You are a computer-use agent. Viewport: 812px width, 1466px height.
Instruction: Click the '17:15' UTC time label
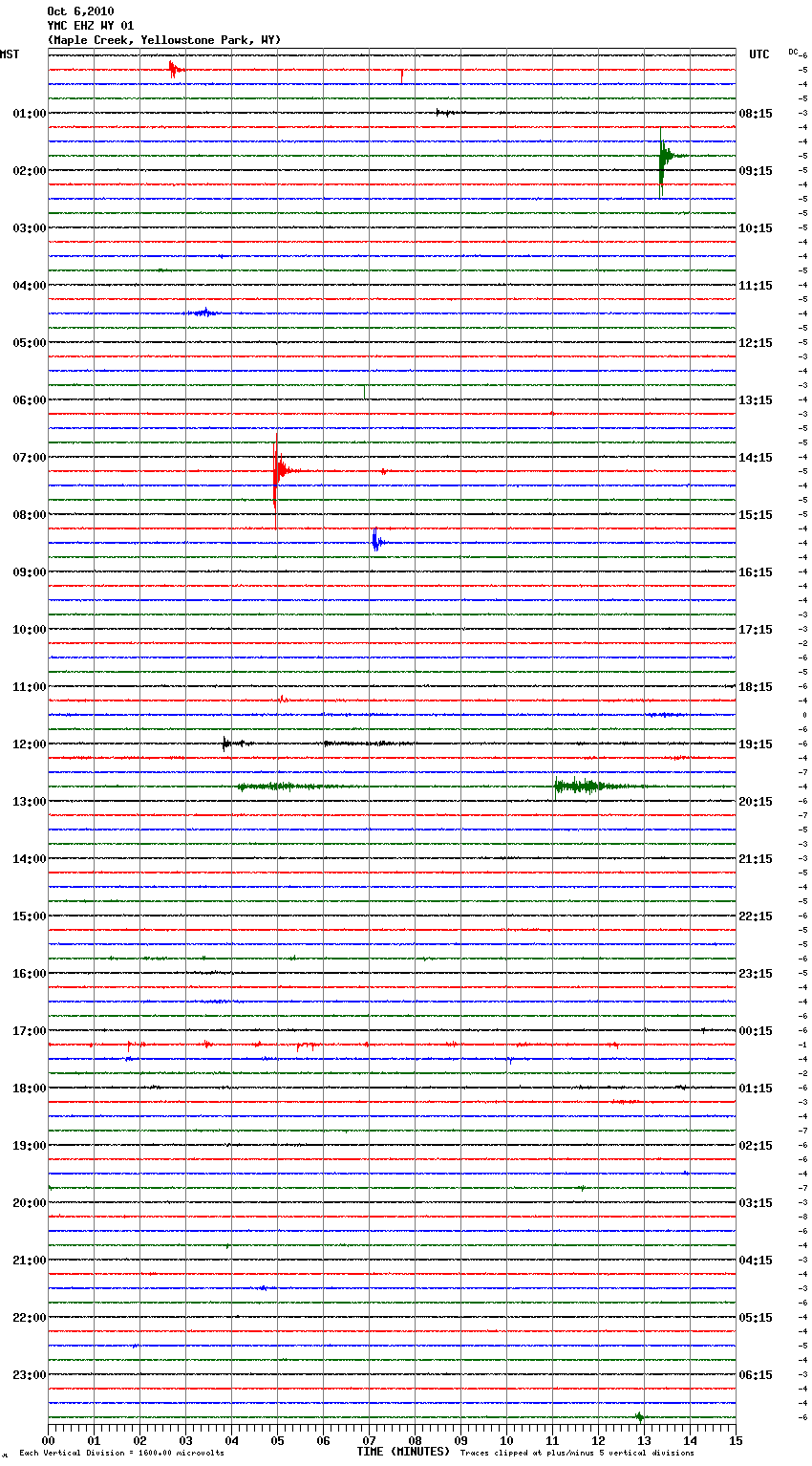(x=756, y=629)
